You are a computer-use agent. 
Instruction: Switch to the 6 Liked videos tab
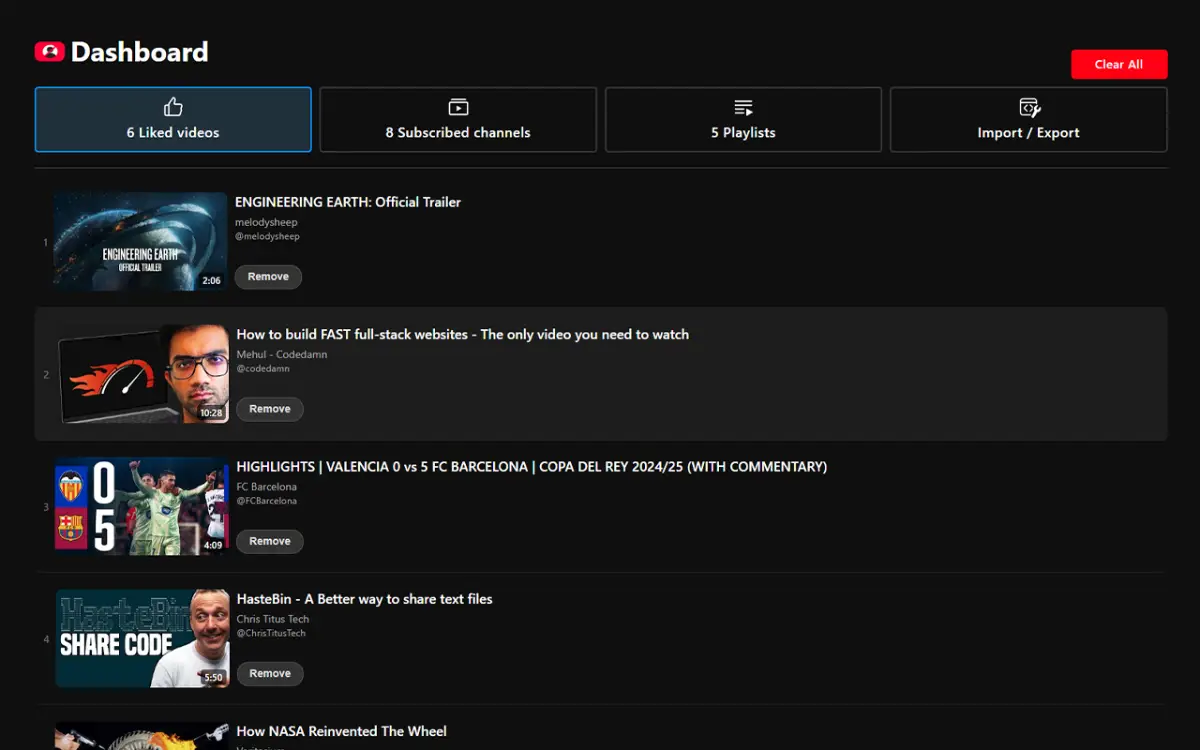[172, 119]
